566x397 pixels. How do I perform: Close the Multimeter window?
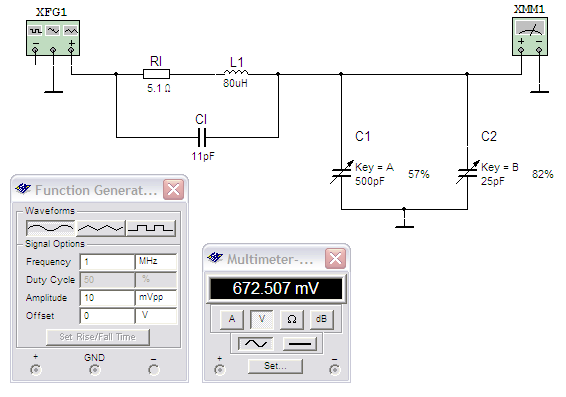pos(336,258)
